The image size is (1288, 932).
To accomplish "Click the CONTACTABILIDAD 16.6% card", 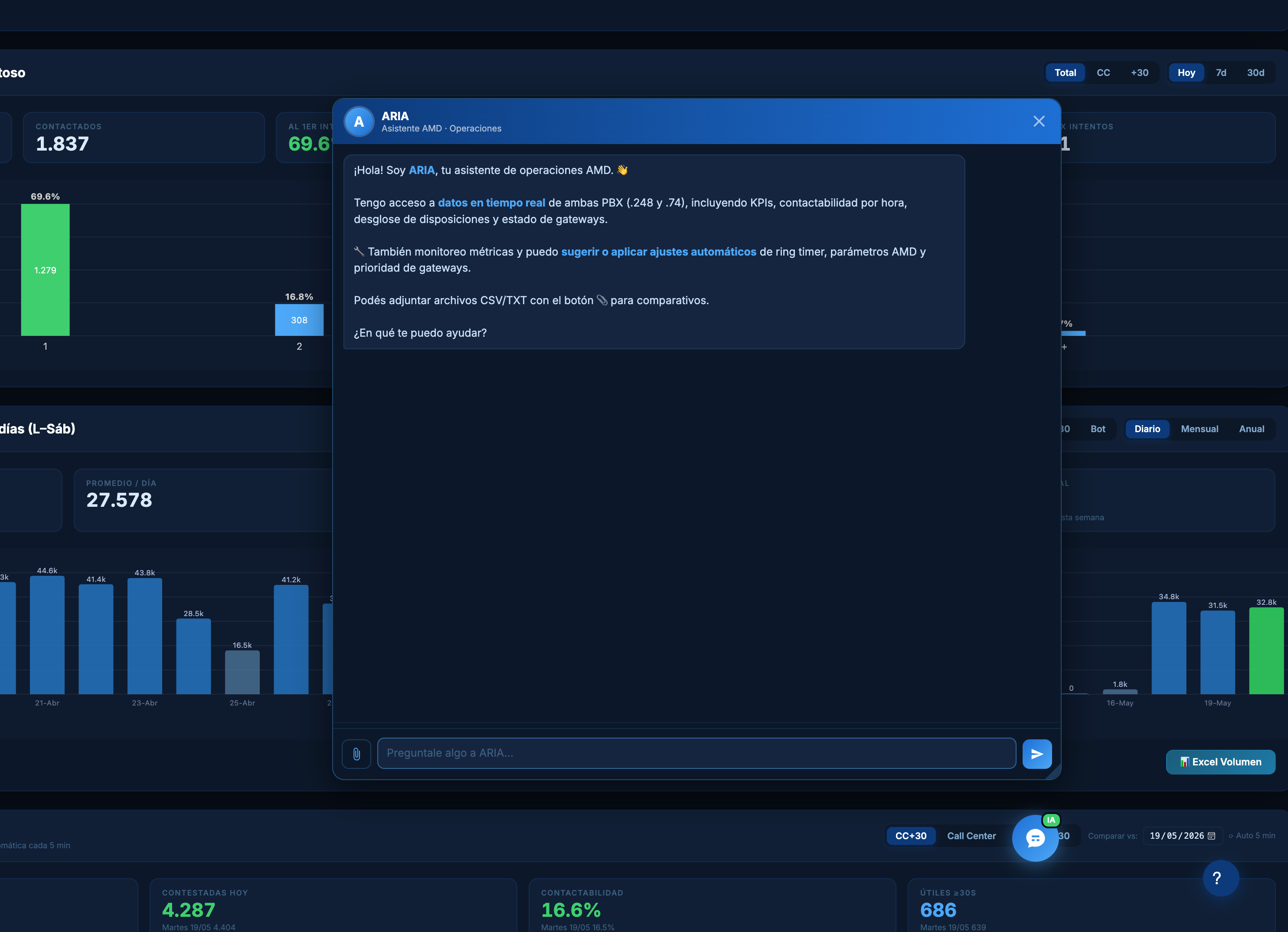I will [712, 906].
